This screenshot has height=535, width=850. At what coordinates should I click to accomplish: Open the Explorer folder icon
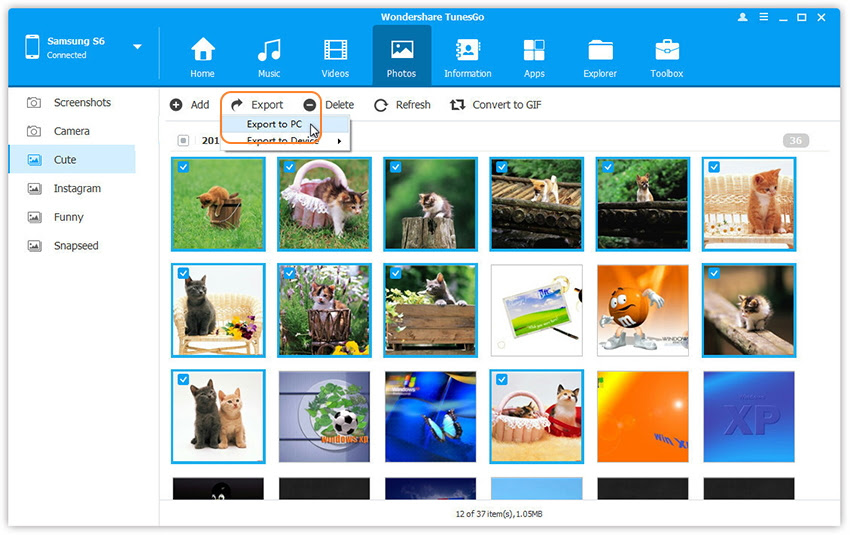tap(600, 50)
